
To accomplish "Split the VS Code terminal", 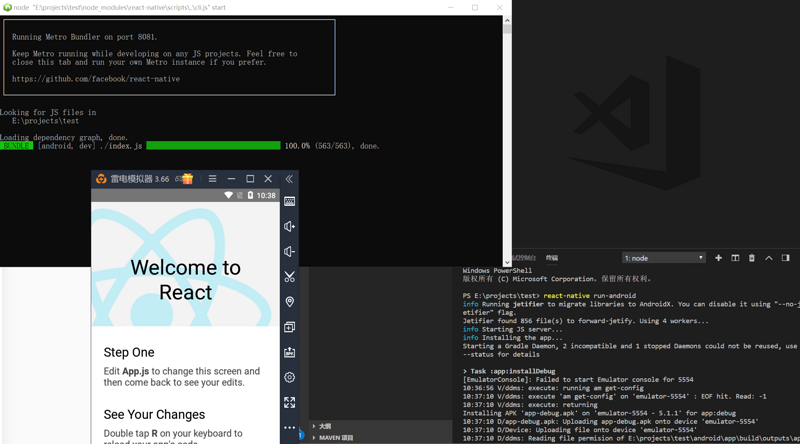I will [x=735, y=258].
